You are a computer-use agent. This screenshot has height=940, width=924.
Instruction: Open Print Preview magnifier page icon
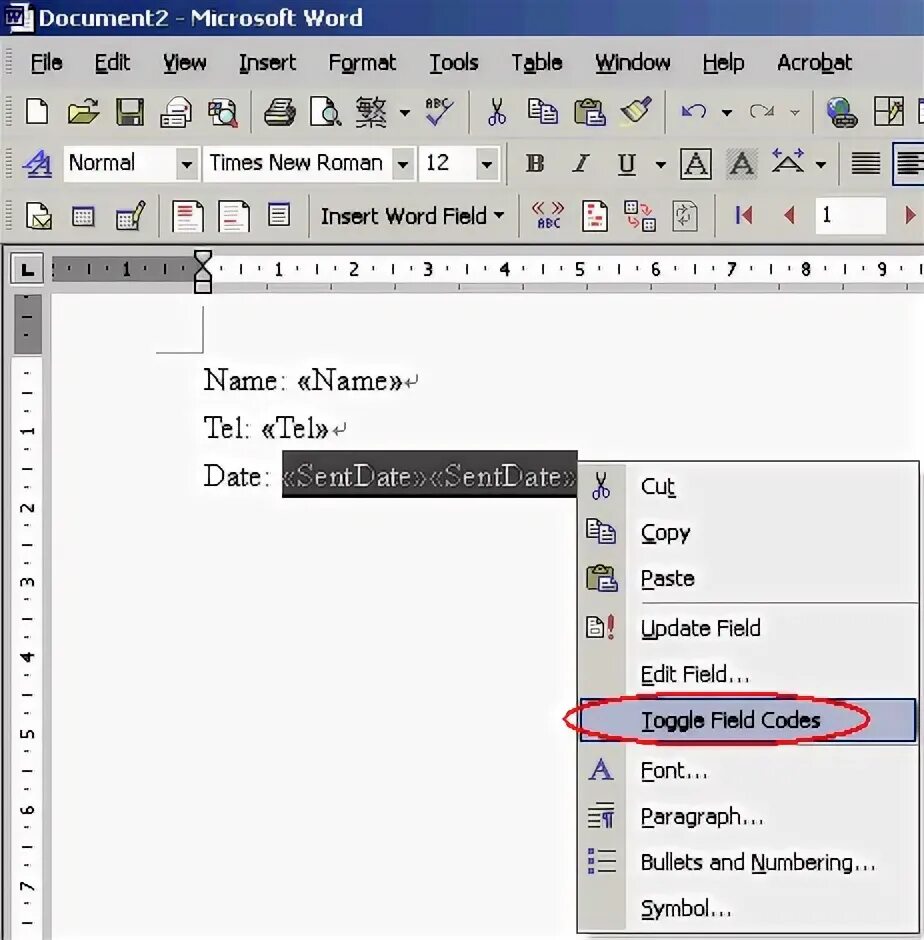pos(326,112)
